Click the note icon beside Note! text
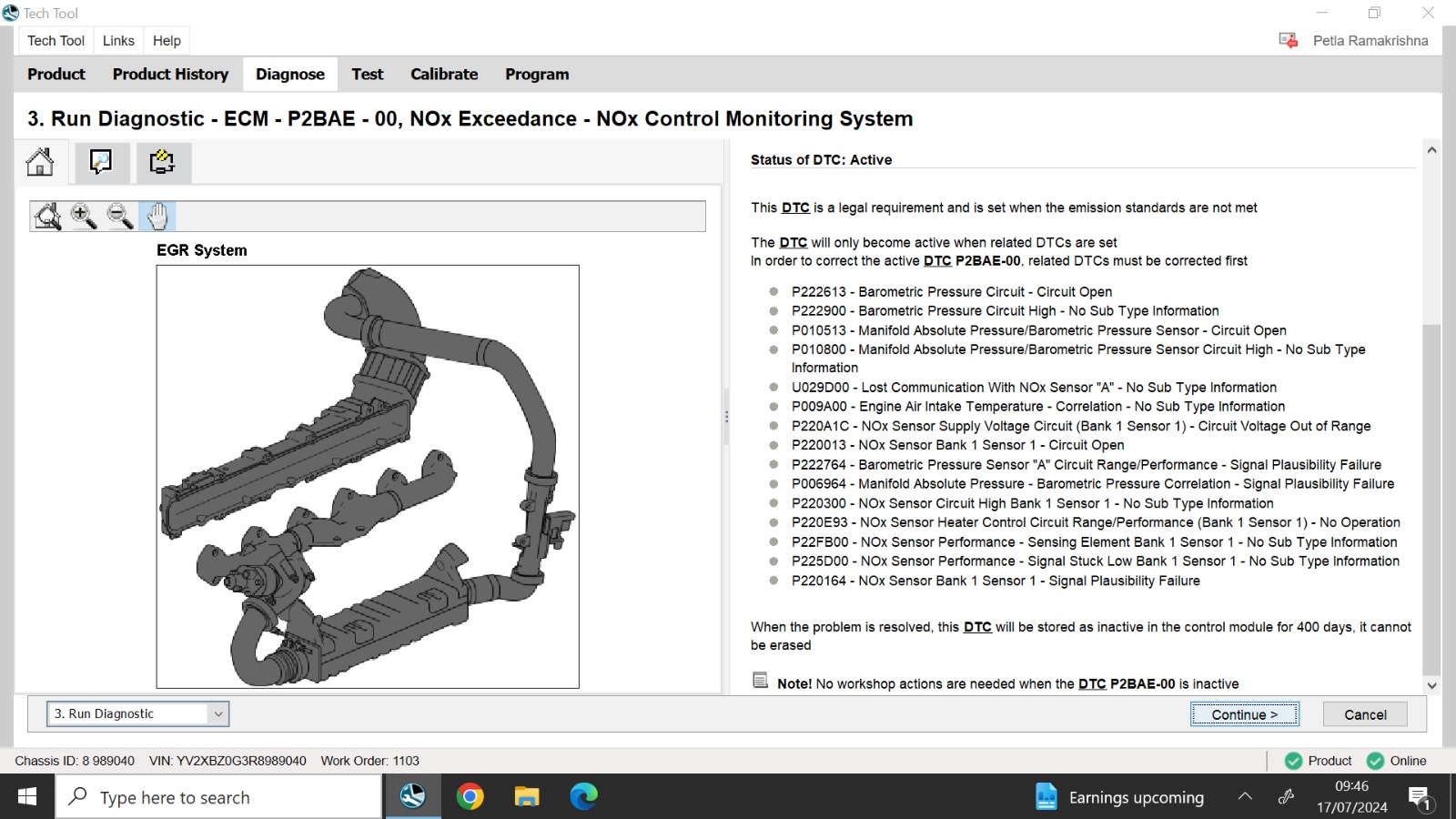This screenshot has width=1456, height=819. [x=761, y=681]
